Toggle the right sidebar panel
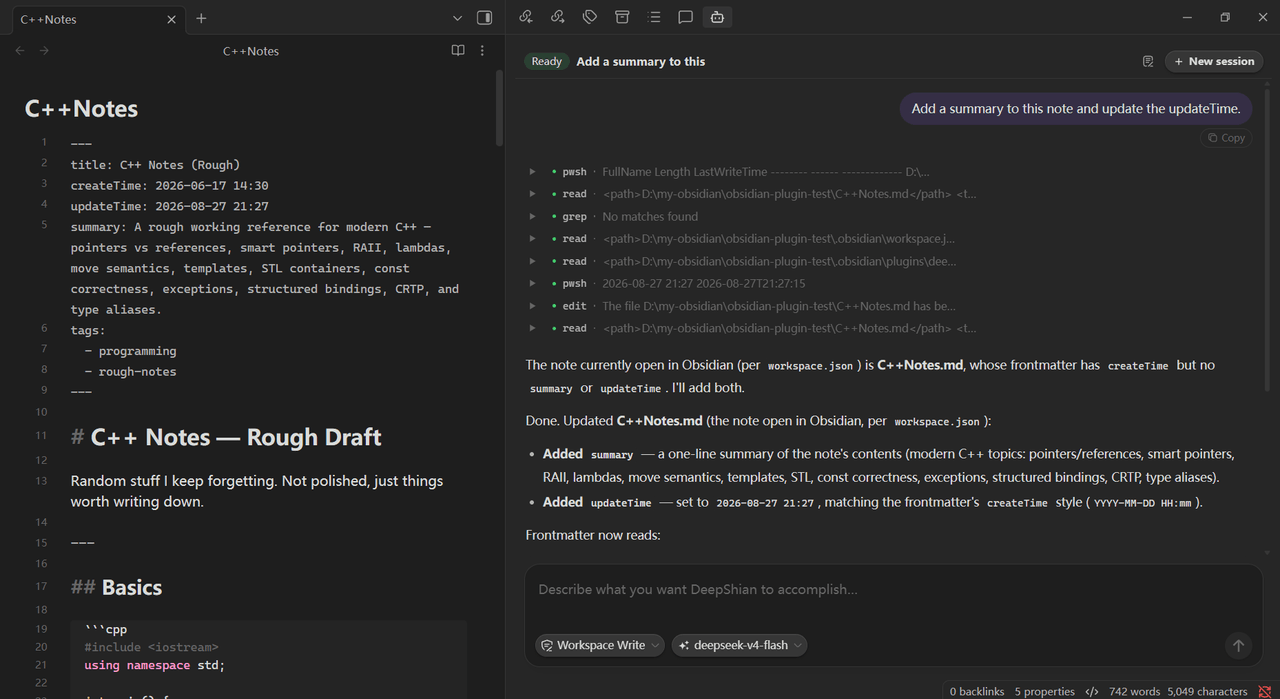Screen dimensions: 1280x699 click(484, 18)
